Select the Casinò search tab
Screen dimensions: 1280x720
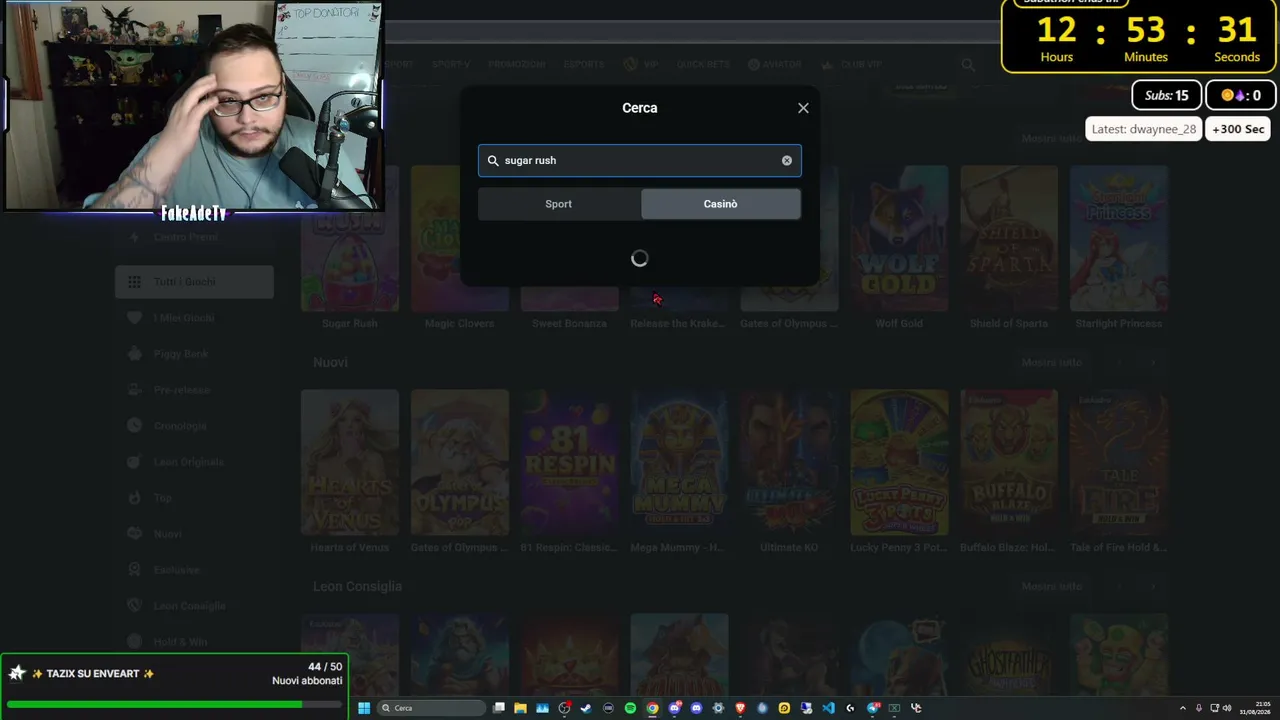[x=720, y=204]
